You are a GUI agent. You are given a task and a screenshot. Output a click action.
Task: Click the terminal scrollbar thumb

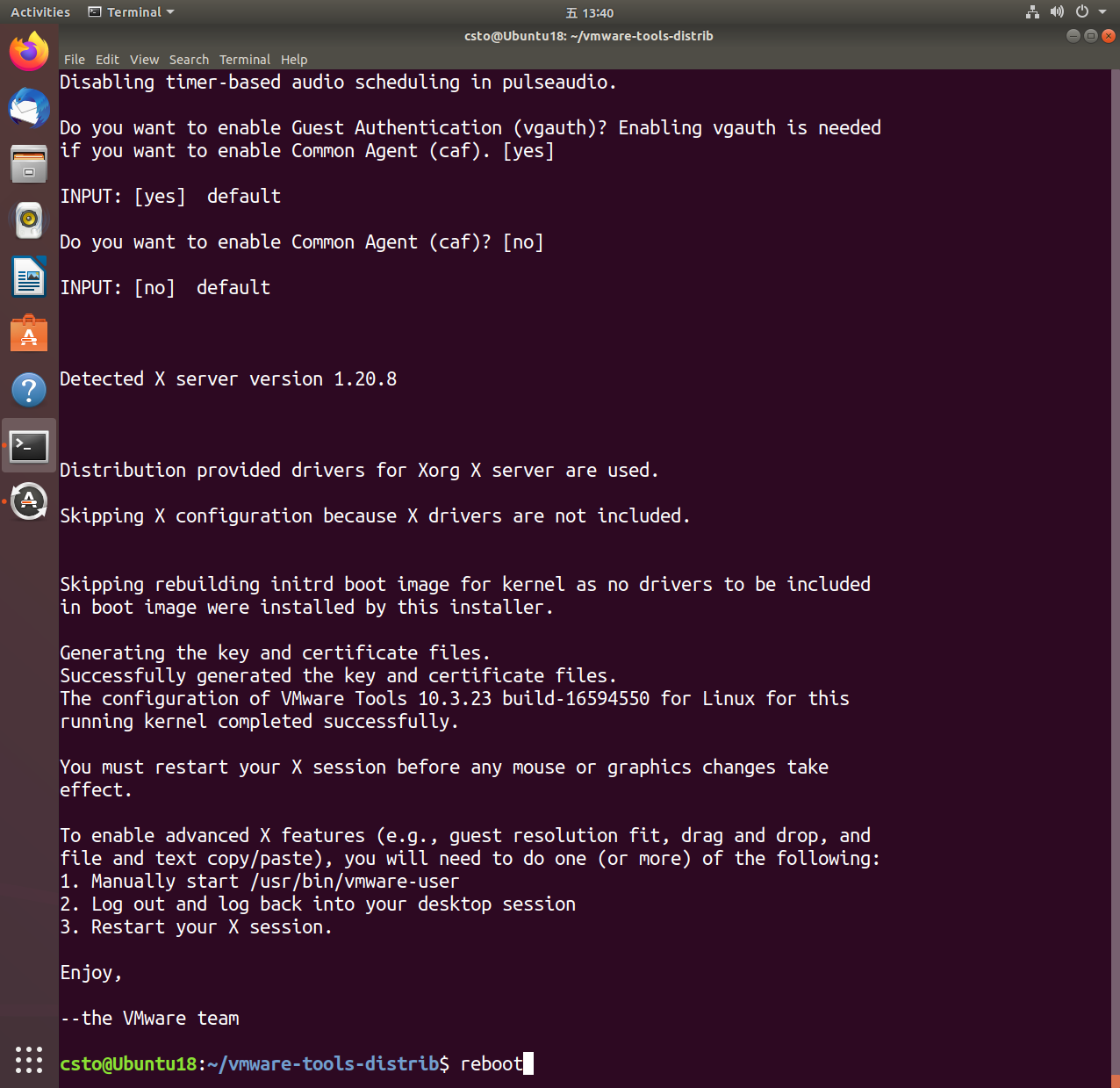(1115, 1081)
